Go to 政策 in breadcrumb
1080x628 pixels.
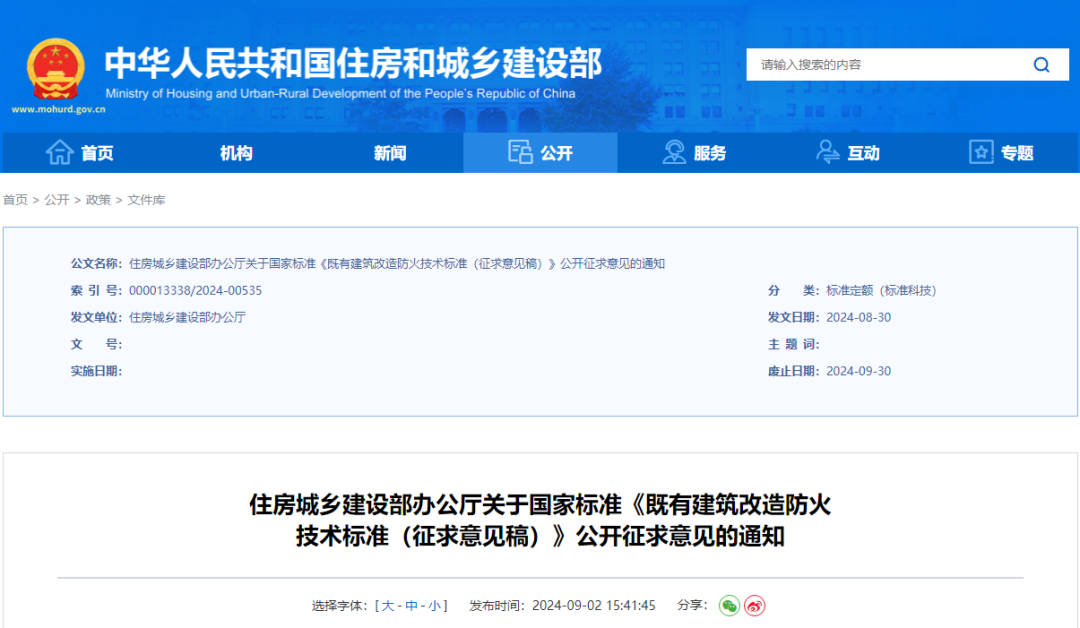pos(98,200)
